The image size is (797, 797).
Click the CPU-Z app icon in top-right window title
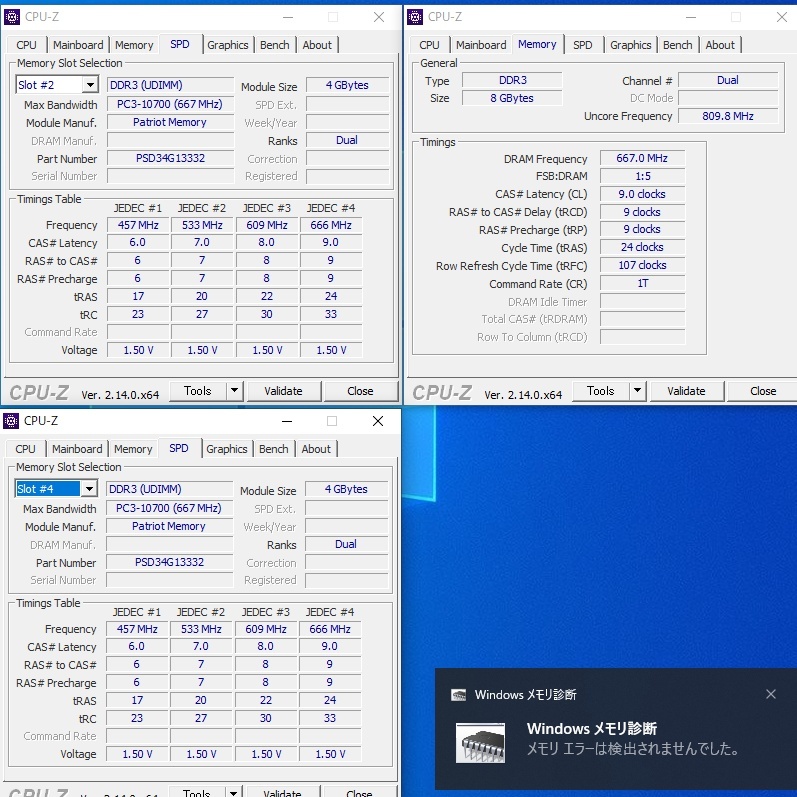(x=415, y=17)
